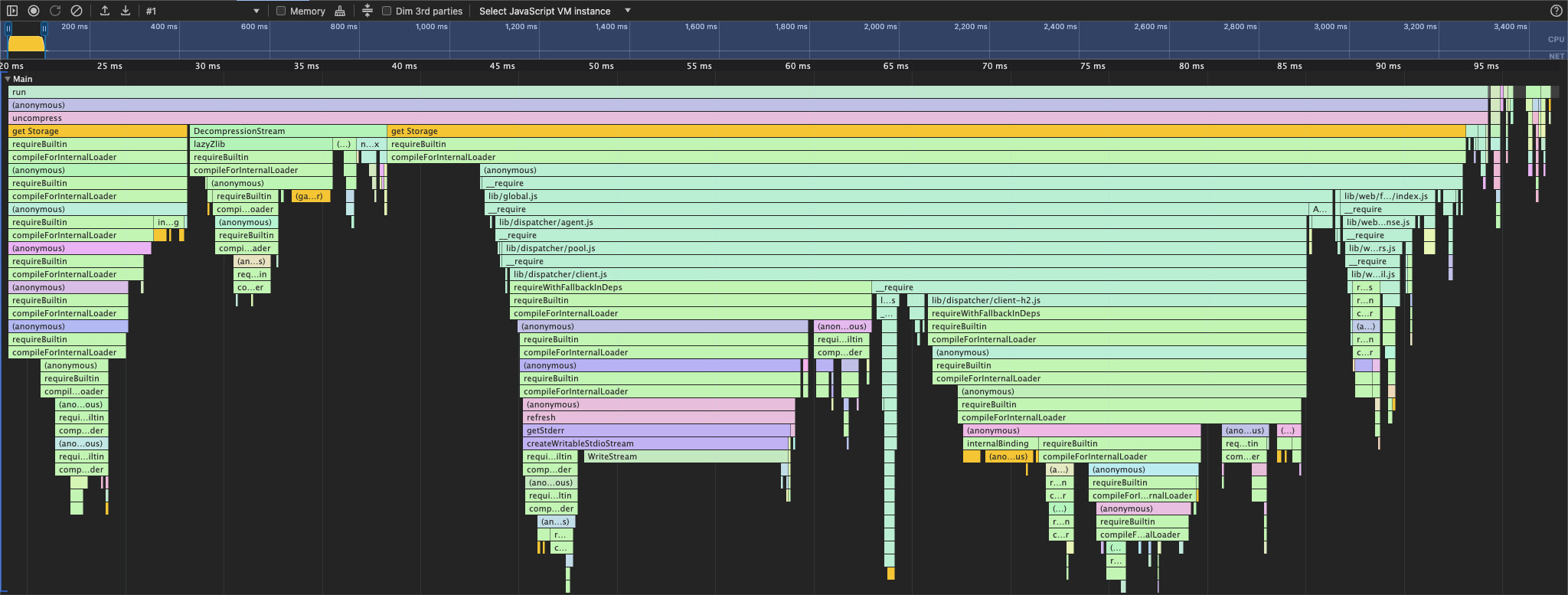Collapse the Main thread track
Image resolution: width=1568 pixels, height=595 pixels.
8,79
